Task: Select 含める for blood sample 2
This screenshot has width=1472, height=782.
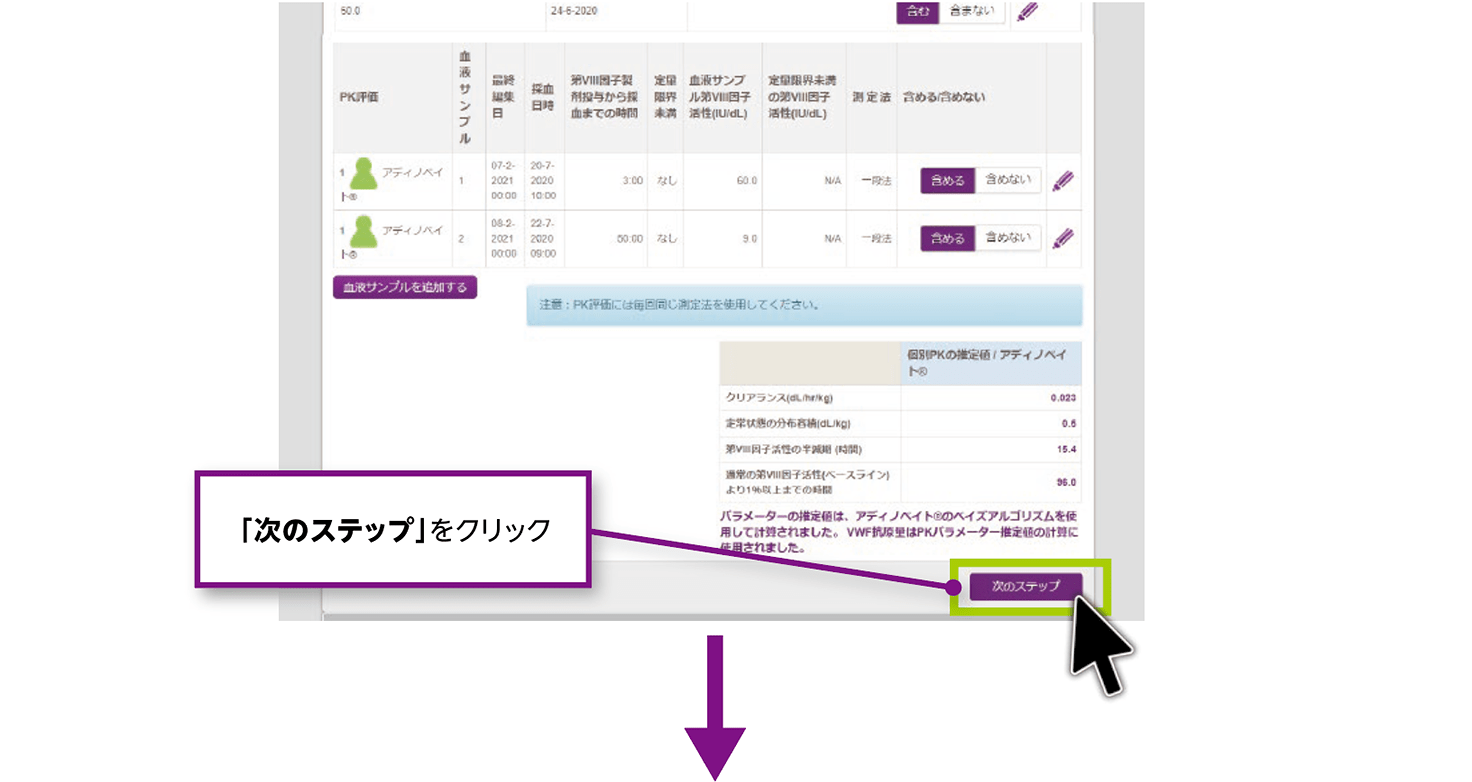Action: coord(947,238)
